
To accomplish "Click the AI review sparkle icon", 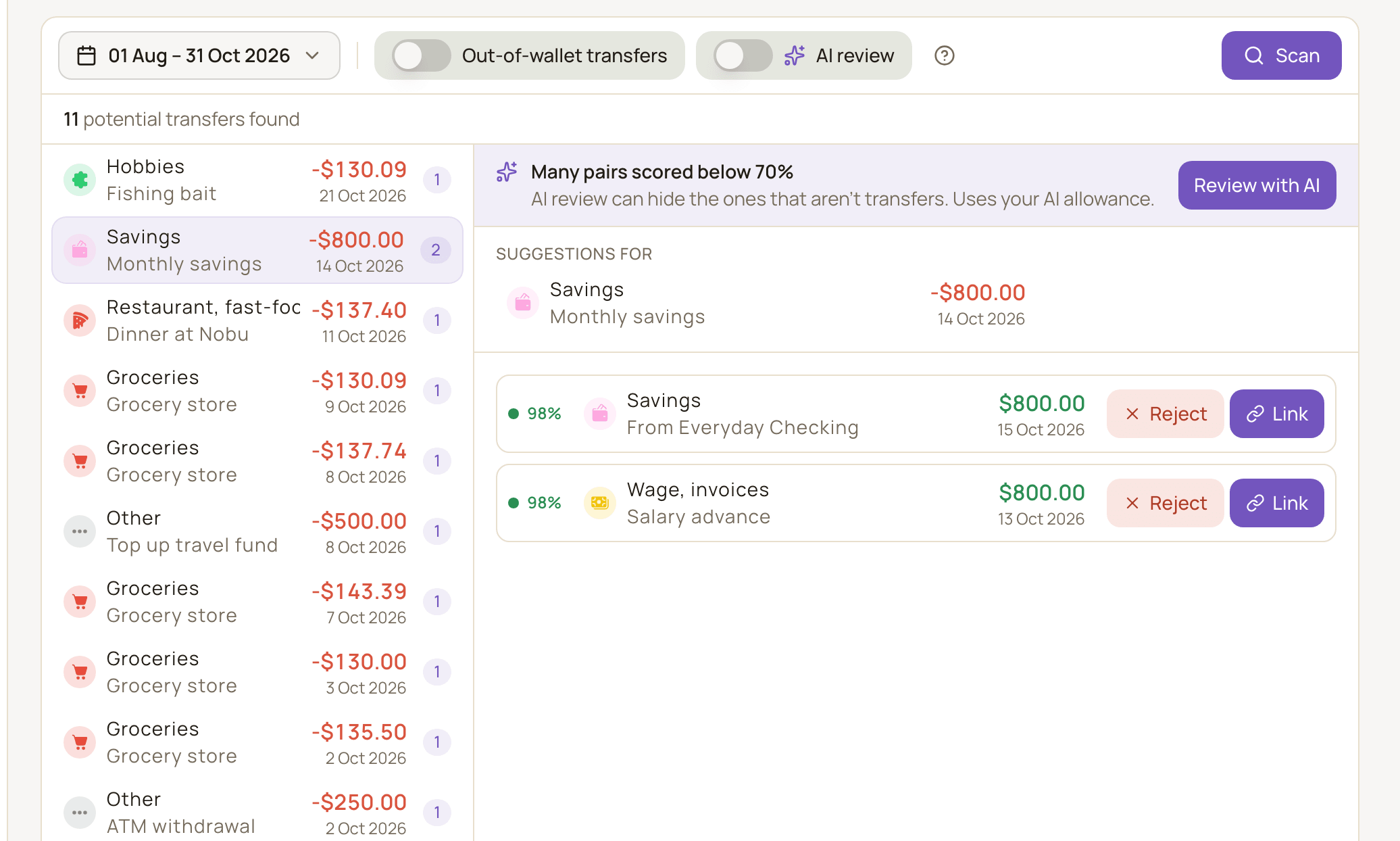I will [795, 55].
